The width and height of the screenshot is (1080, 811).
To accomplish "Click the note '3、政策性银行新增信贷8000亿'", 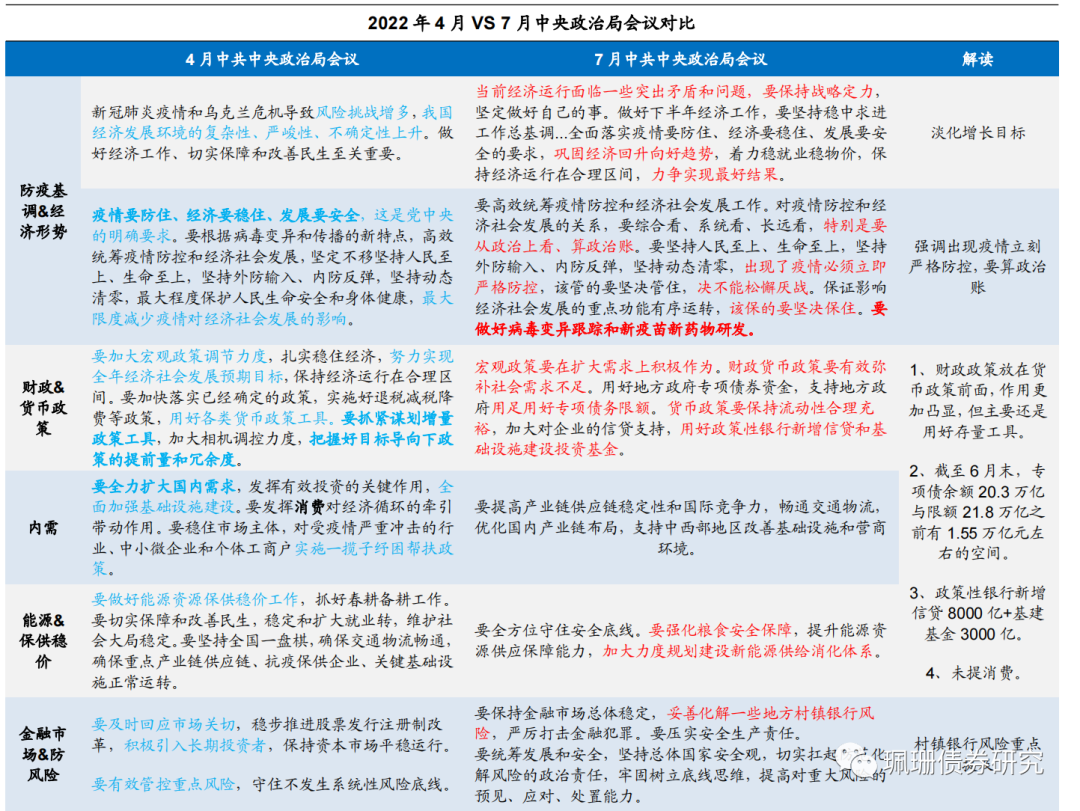I will click(x=977, y=603).
